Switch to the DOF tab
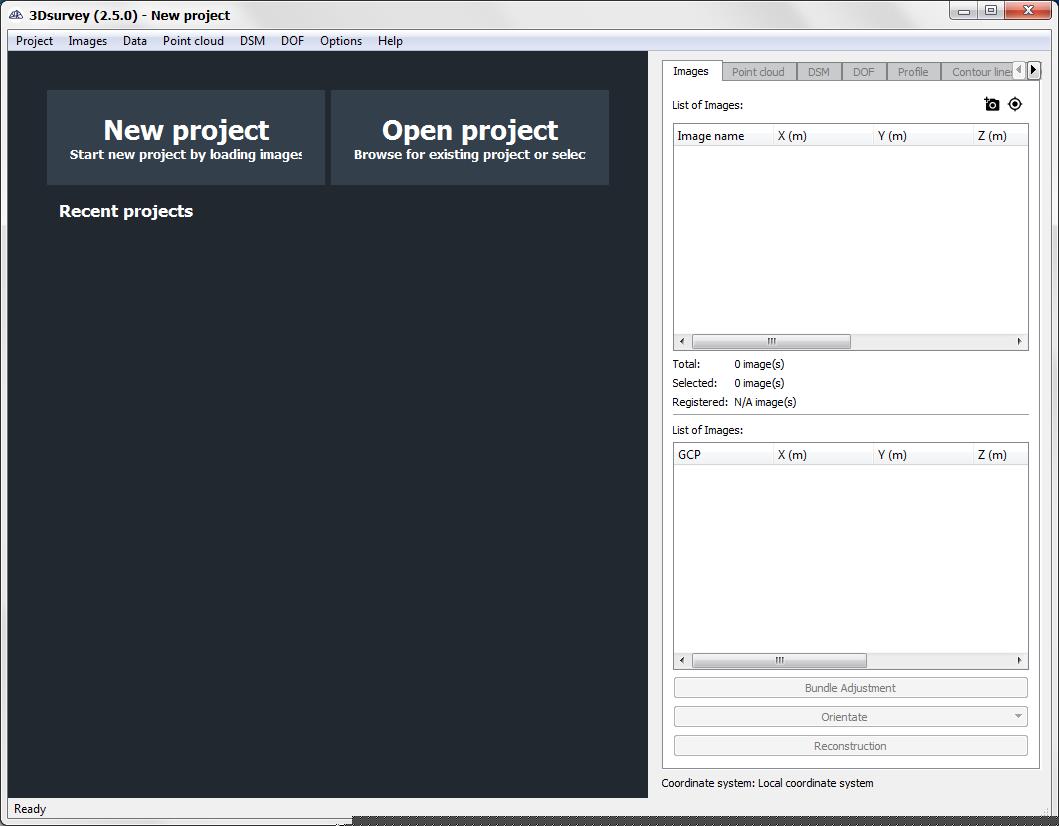The image size is (1059, 826). [x=863, y=72]
